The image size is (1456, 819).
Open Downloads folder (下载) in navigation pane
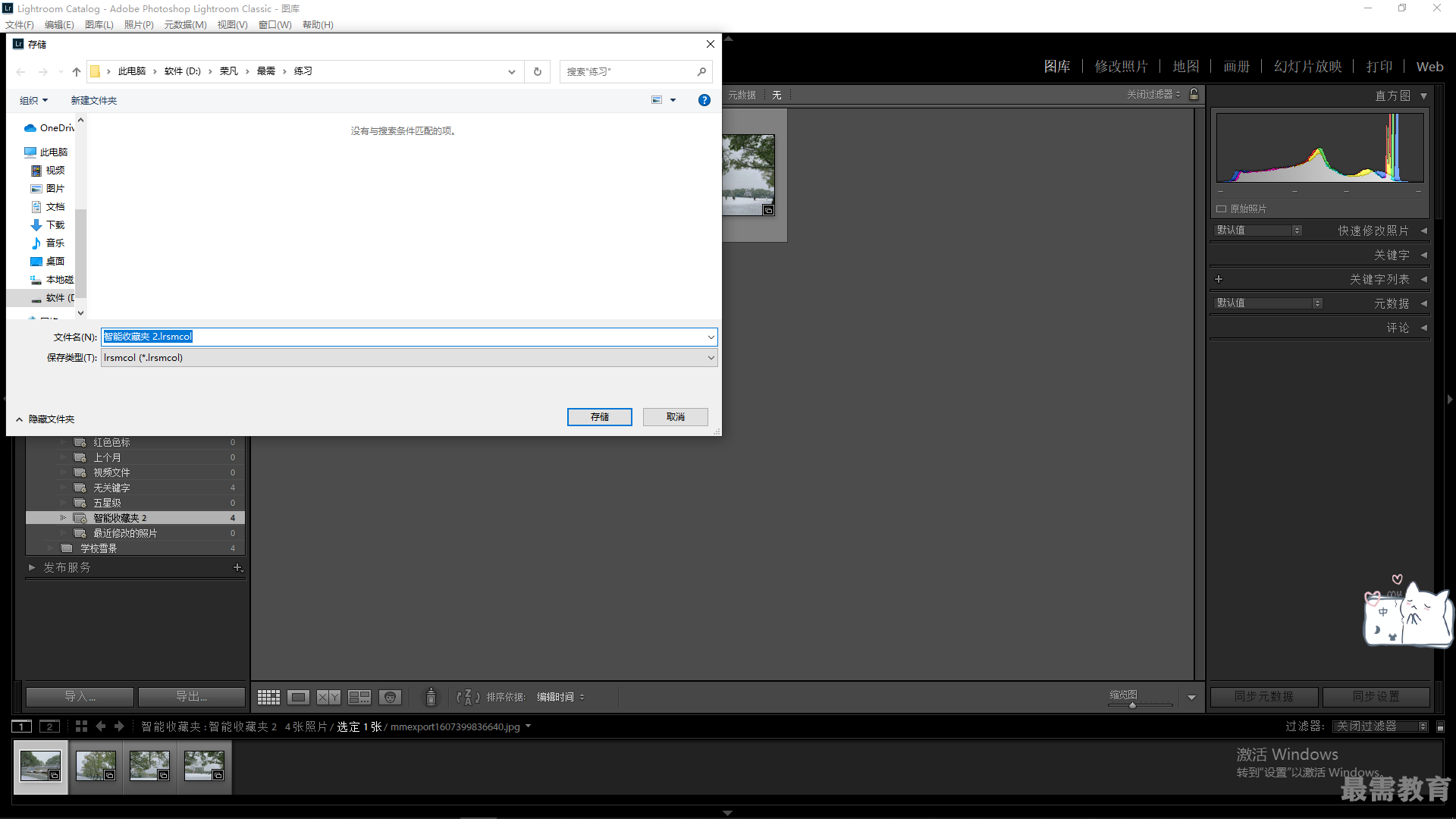click(x=48, y=224)
